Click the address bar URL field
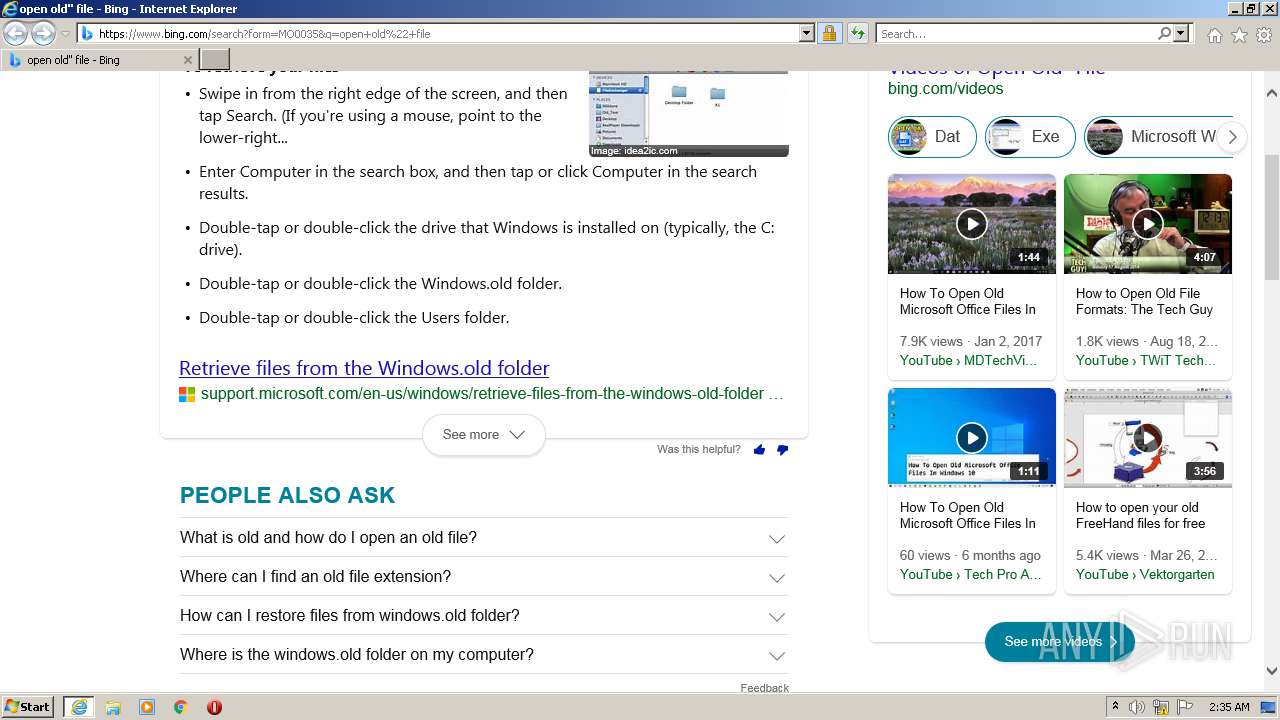The height and width of the screenshot is (720, 1280). click(x=447, y=33)
